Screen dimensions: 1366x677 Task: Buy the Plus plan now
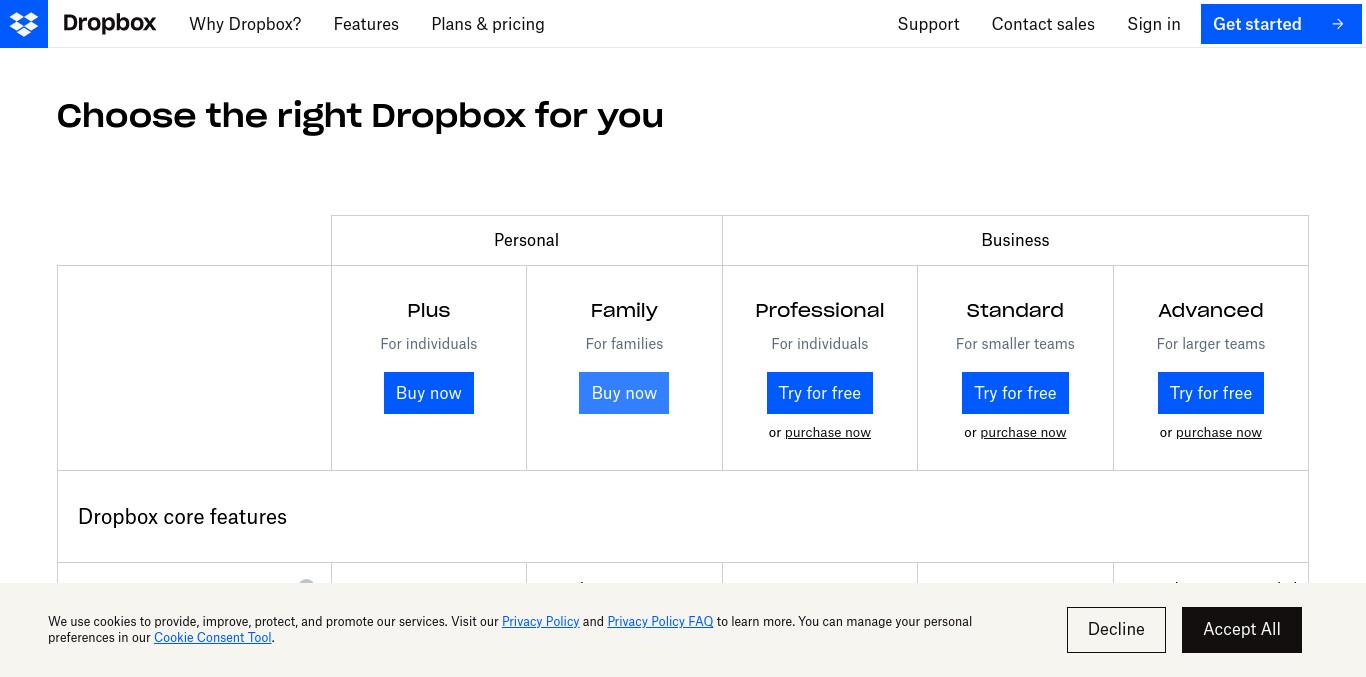[x=429, y=393]
